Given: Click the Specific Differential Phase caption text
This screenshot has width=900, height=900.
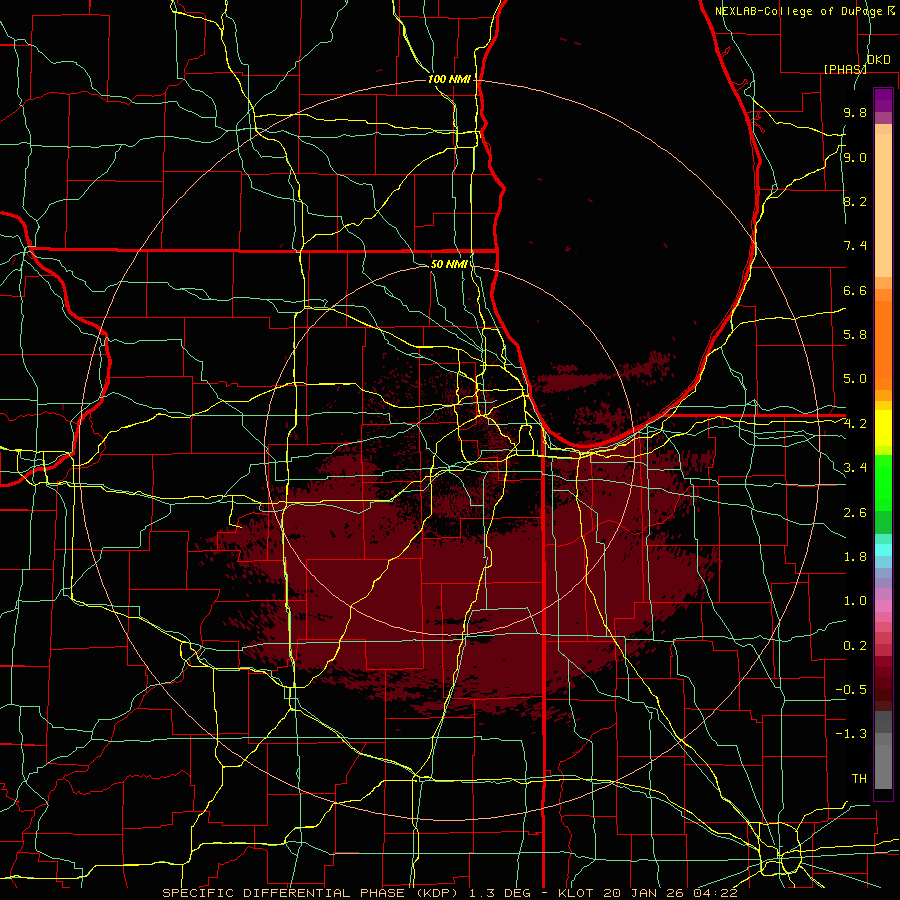Looking at the screenshot, I should coord(449,893).
